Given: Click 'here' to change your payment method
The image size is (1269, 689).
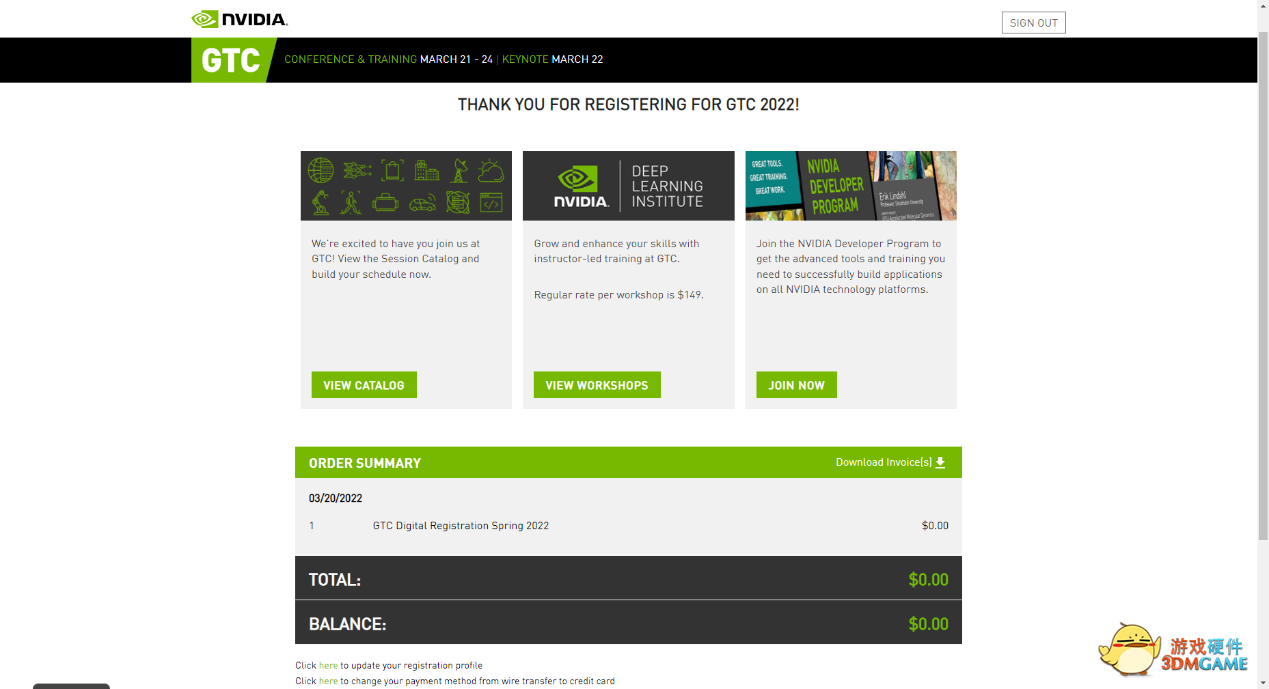Looking at the screenshot, I should click(328, 681).
